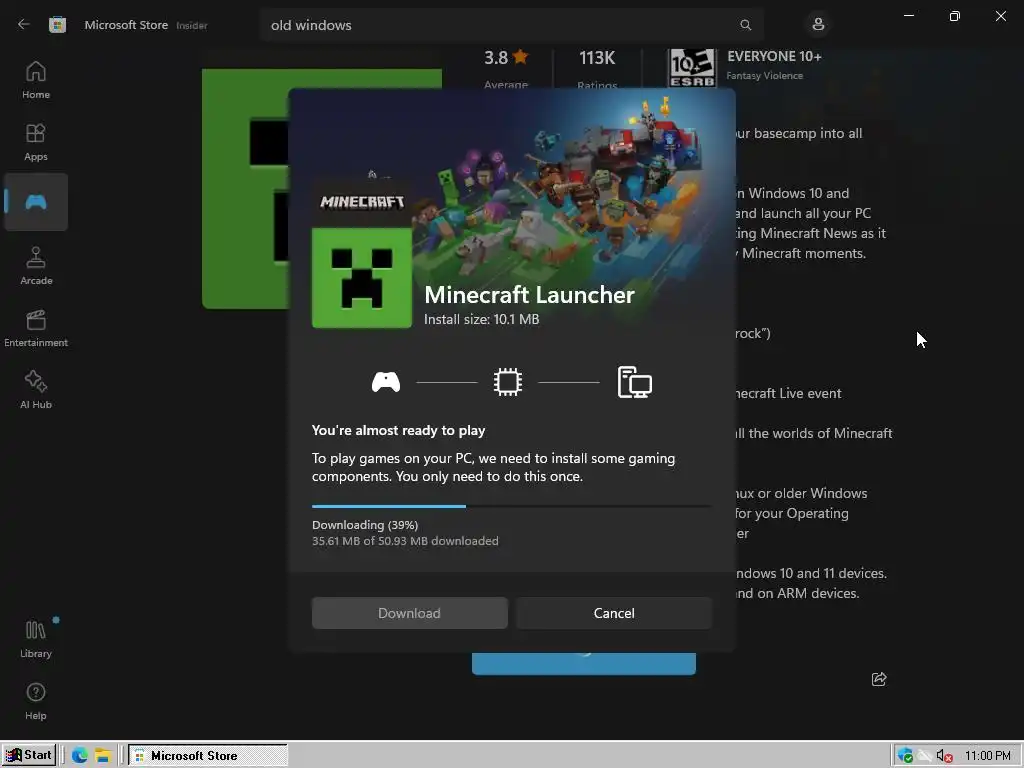Open the user account profile icon

coord(818,25)
